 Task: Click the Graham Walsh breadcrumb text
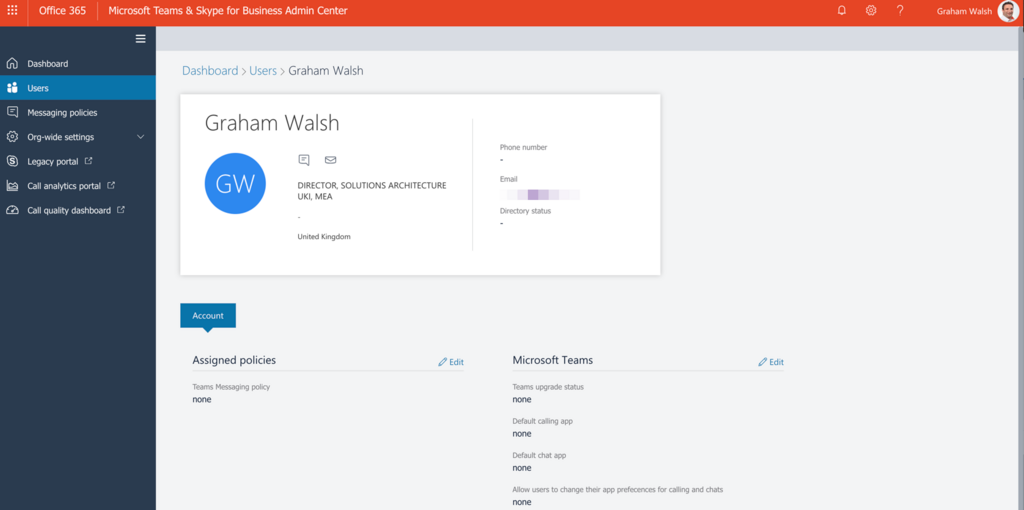pyautogui.click(x=326, y=71)
